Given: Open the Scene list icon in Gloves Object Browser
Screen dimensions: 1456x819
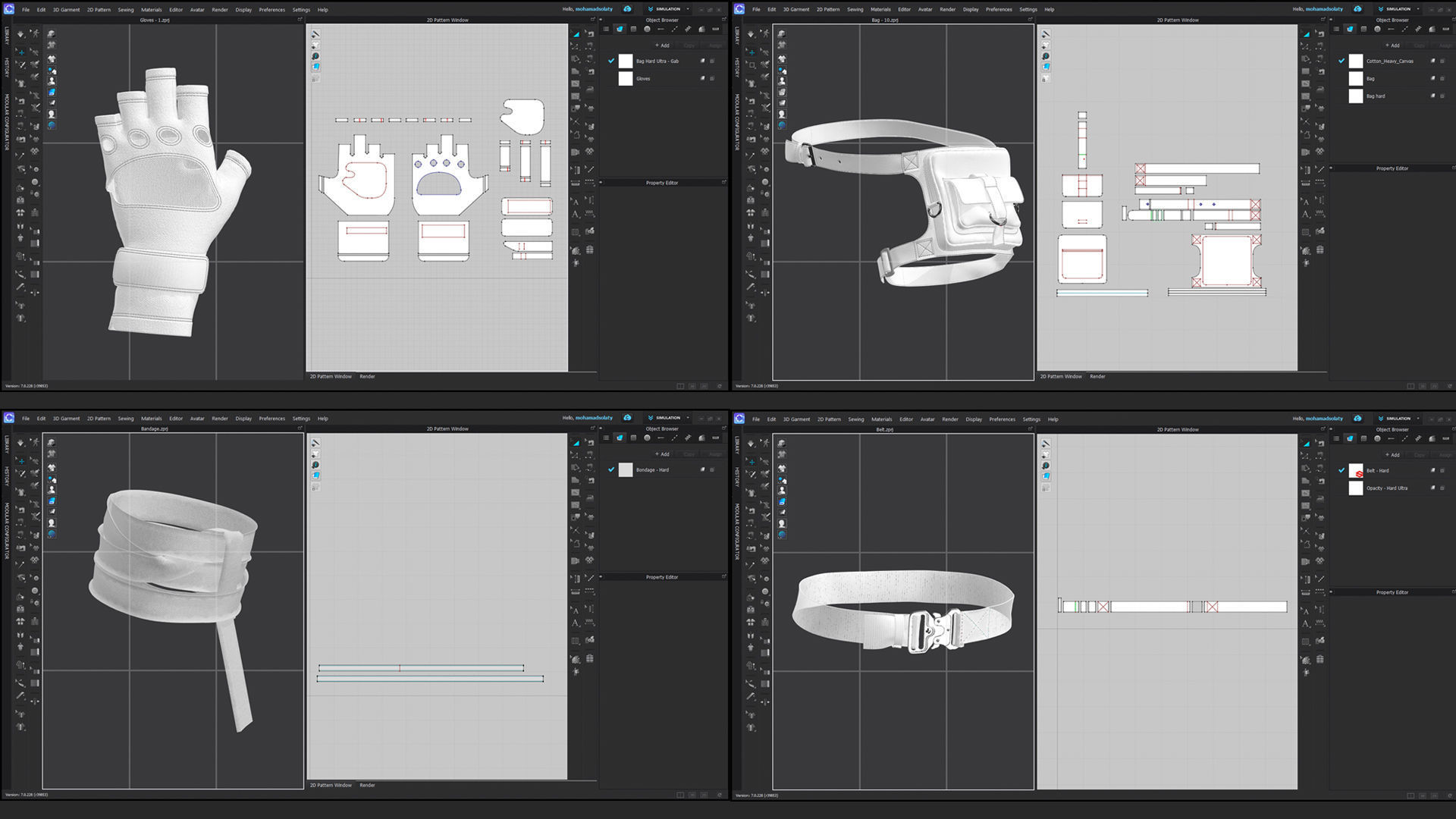Looking at the screenshot, I should tap(606, 29).
